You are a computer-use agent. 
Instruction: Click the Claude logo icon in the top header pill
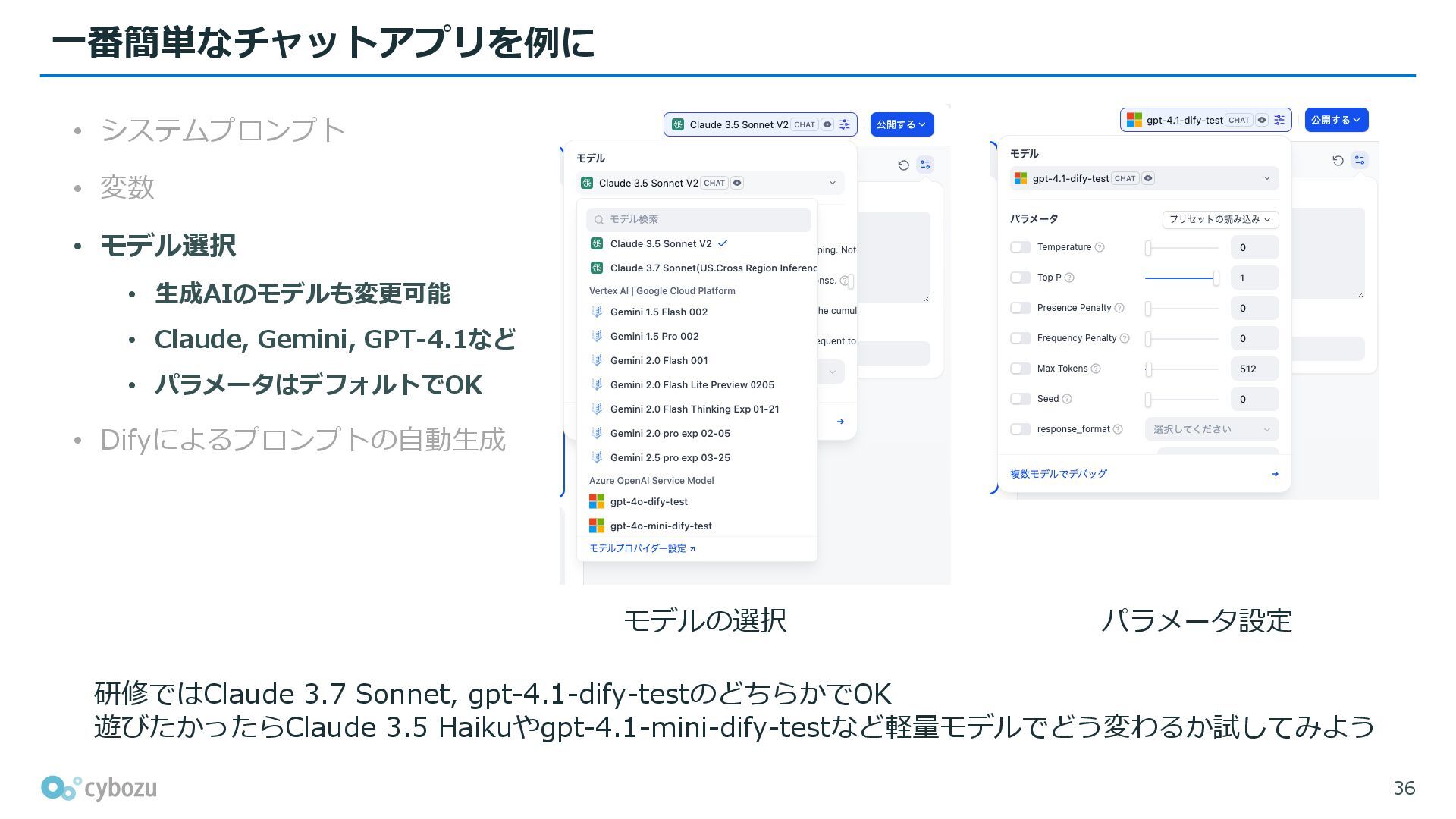pos(677,124)
